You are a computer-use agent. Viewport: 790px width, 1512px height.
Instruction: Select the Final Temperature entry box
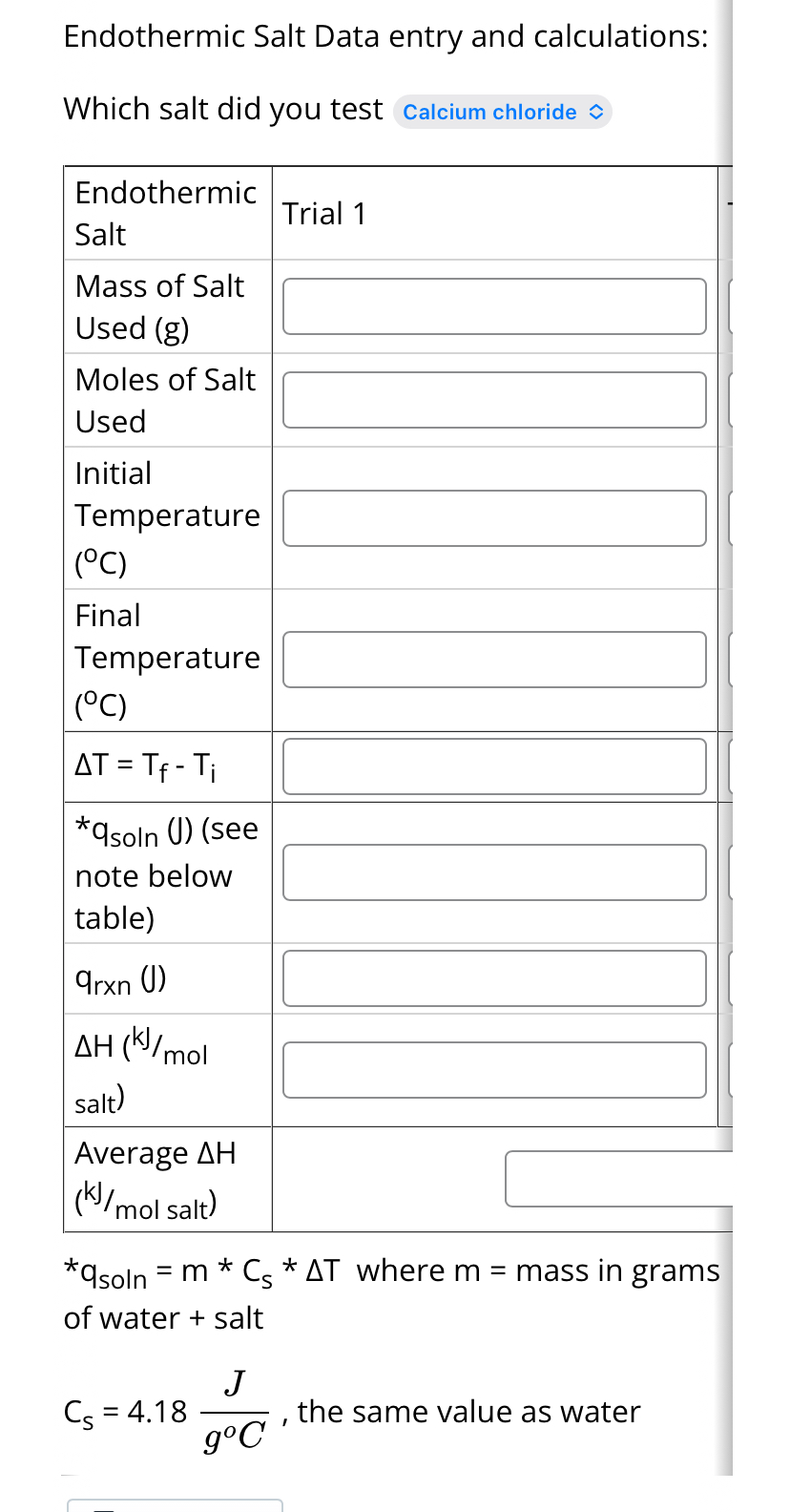[x=493, y=659]
